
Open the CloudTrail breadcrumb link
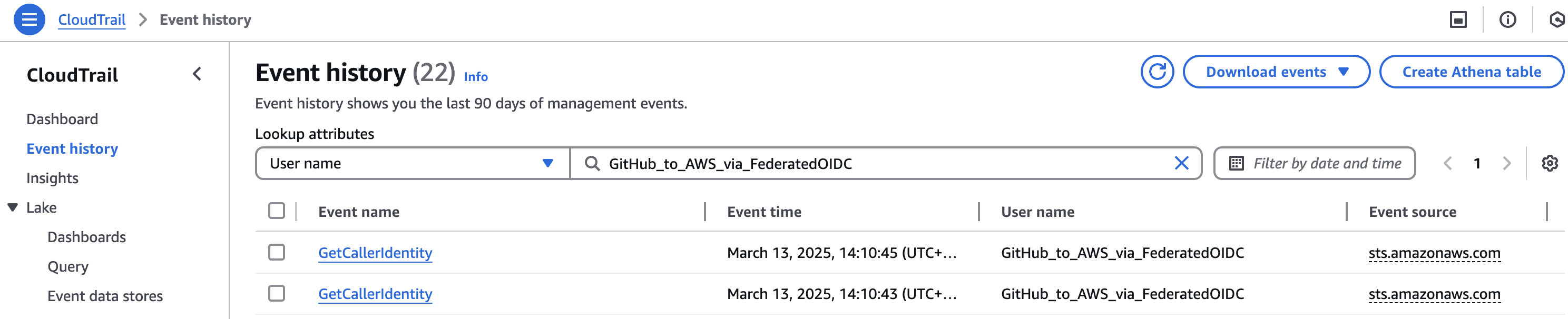click(92, 20)
